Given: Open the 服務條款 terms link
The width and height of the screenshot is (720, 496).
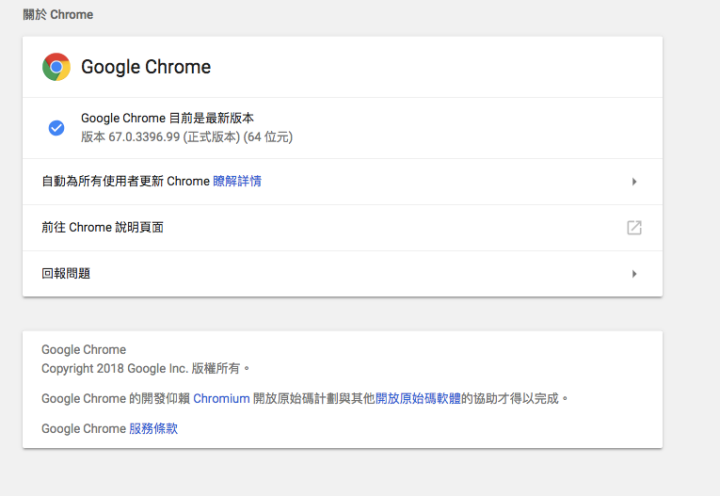Looking at the screenshot, I should 153,428.
